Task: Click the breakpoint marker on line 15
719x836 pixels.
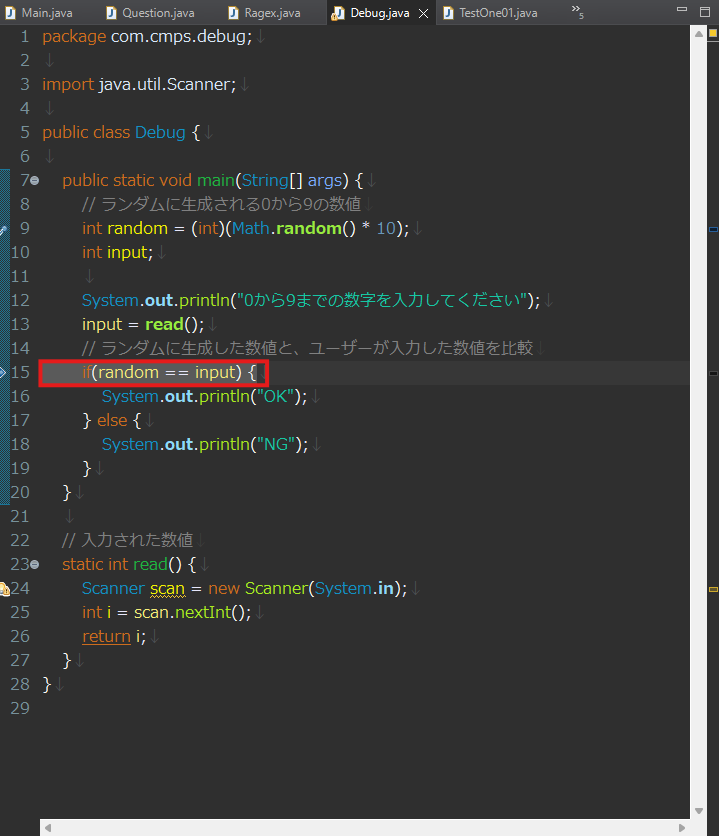Action: (4, 372)
